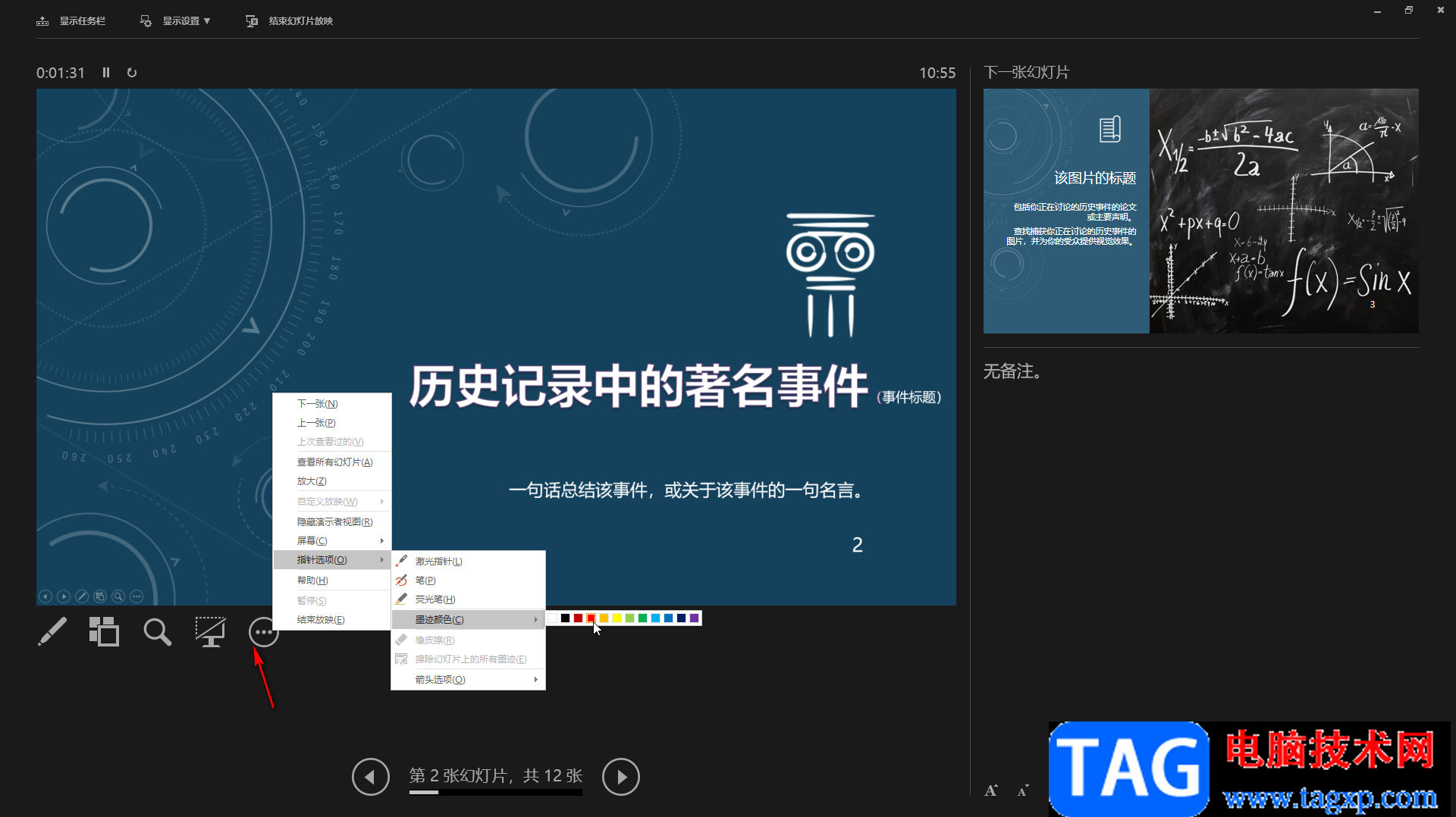Select the 荧光笔(H) highlighter tool
Image resolution: width=1456 pixels, height=817 pixels.
[468, 599]
